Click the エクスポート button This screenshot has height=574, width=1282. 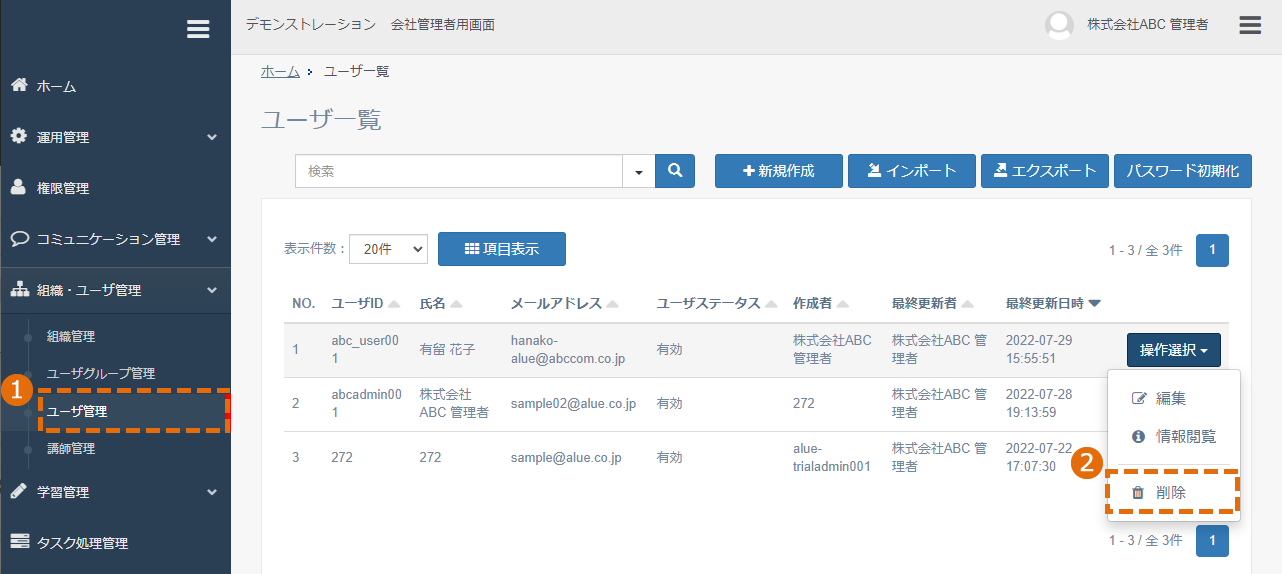click(1044, 171)
